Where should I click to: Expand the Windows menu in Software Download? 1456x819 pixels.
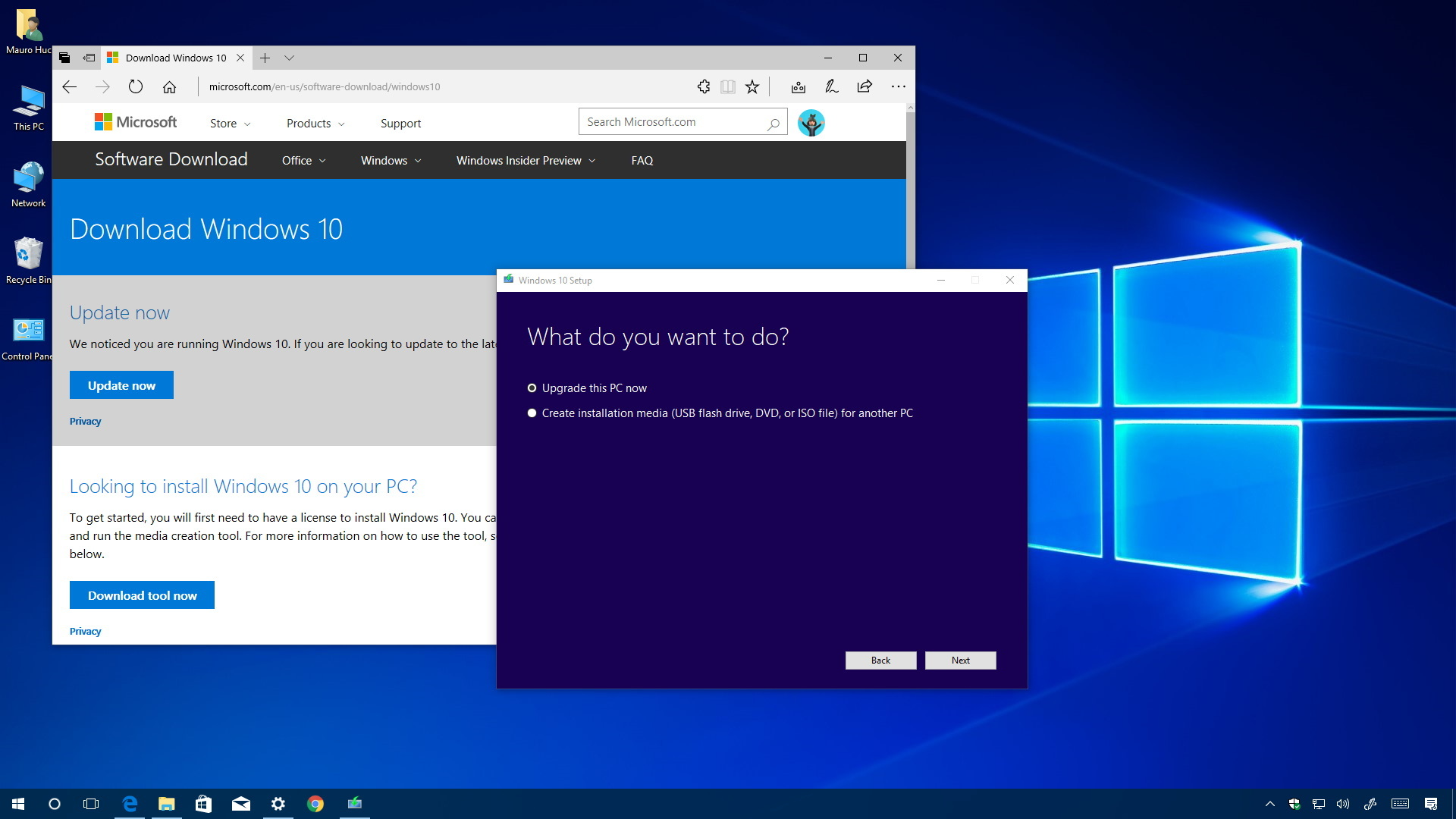[390, 160]
